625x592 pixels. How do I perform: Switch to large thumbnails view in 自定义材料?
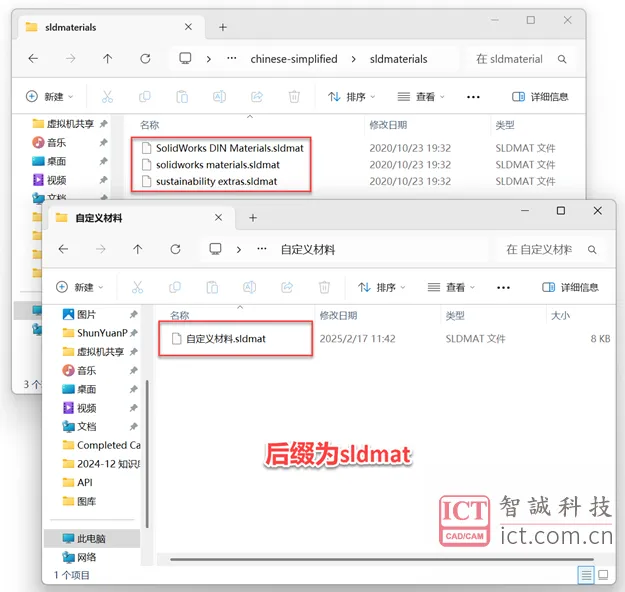point(603,575)
